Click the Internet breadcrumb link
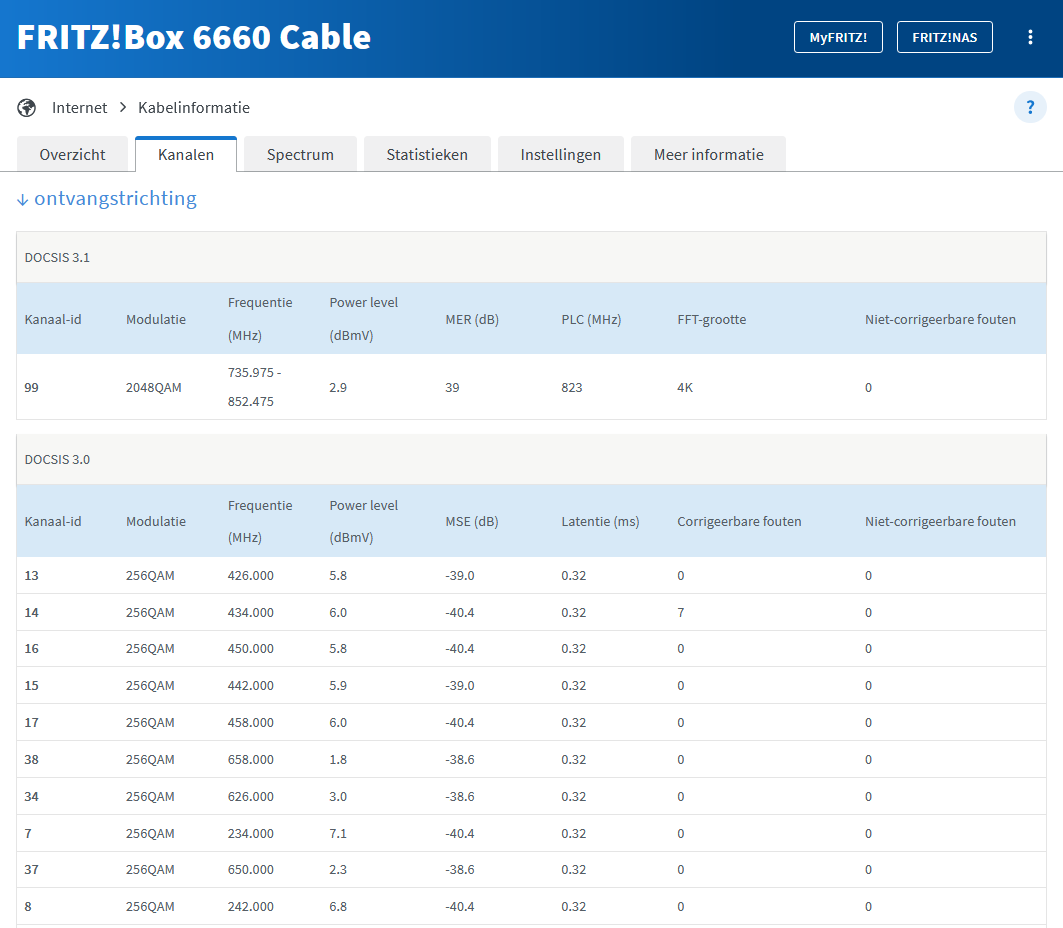The image size is (1063, 928). (79, 108)
